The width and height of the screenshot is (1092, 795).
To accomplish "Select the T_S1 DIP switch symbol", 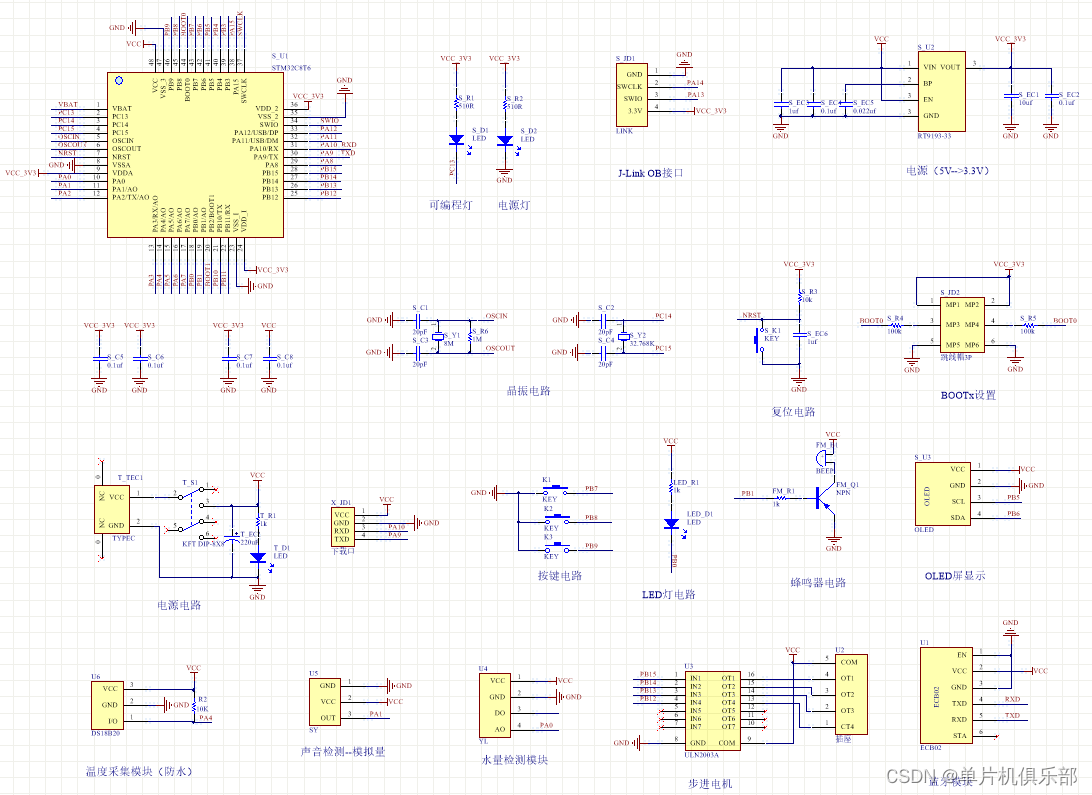I will (192, 512).
